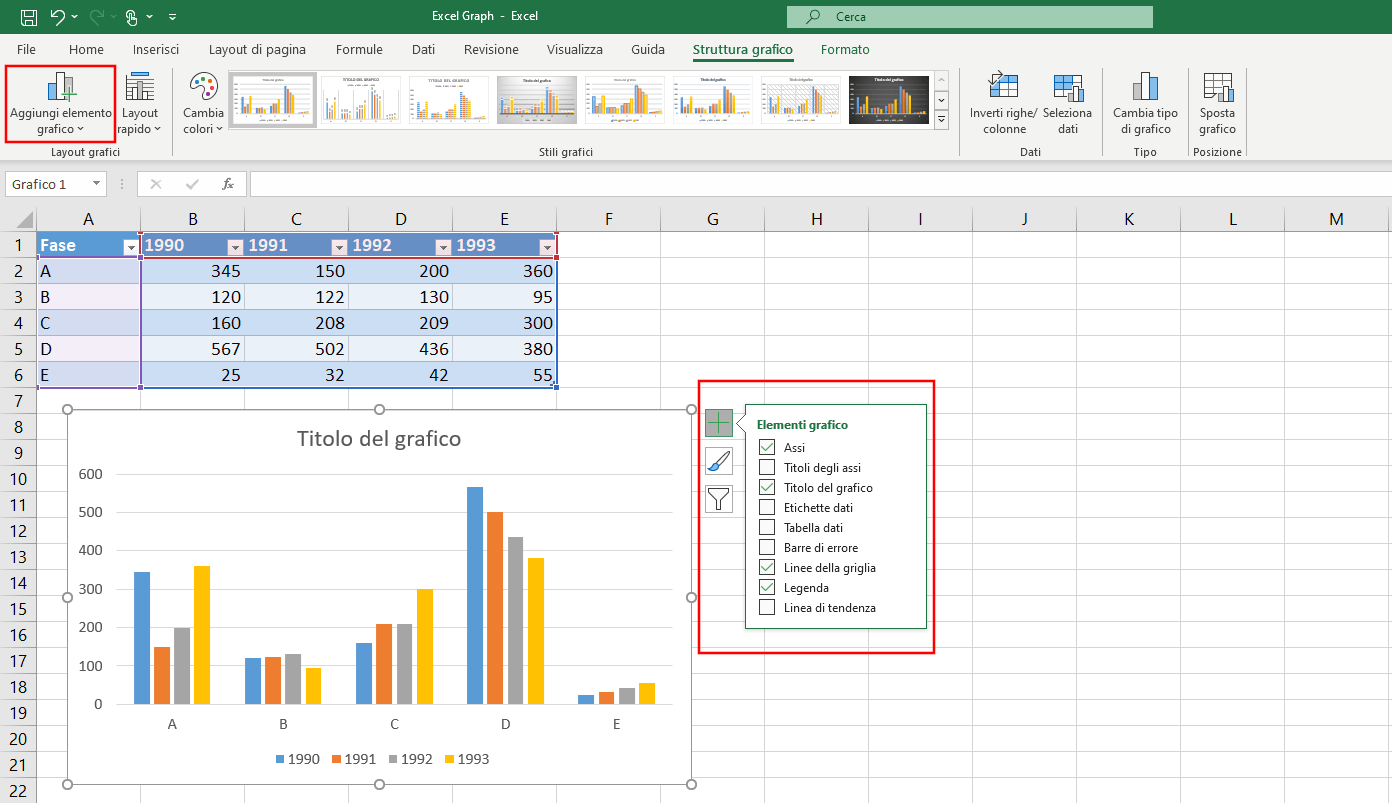The width and height of the screenshot is (1392, 803).
Task: Enable Linea di tendenza checkbox
Action: (767, 607)
